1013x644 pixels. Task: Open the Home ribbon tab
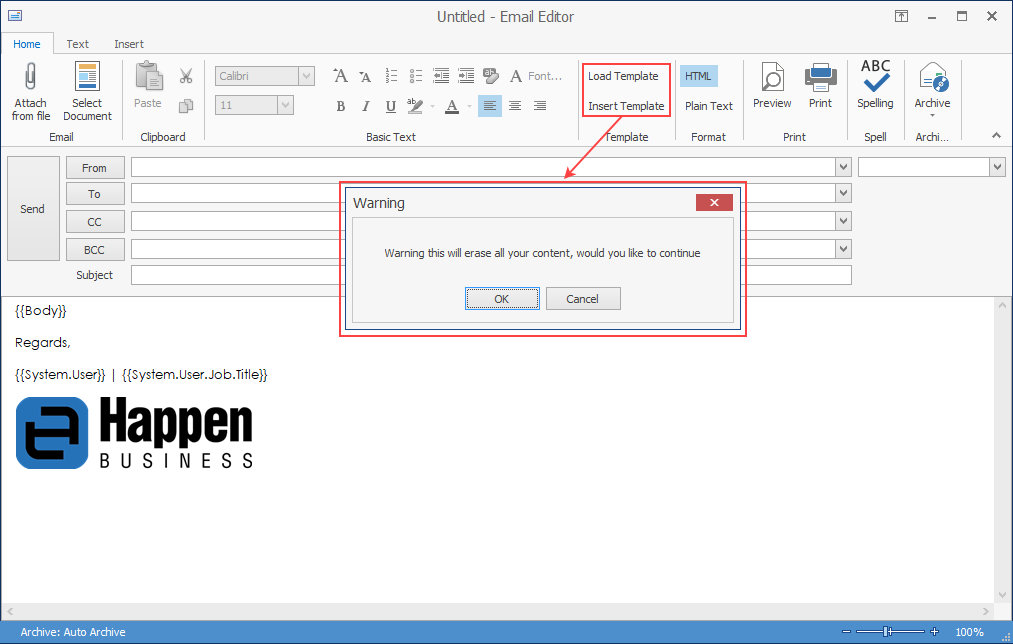[x=26, y=44]
